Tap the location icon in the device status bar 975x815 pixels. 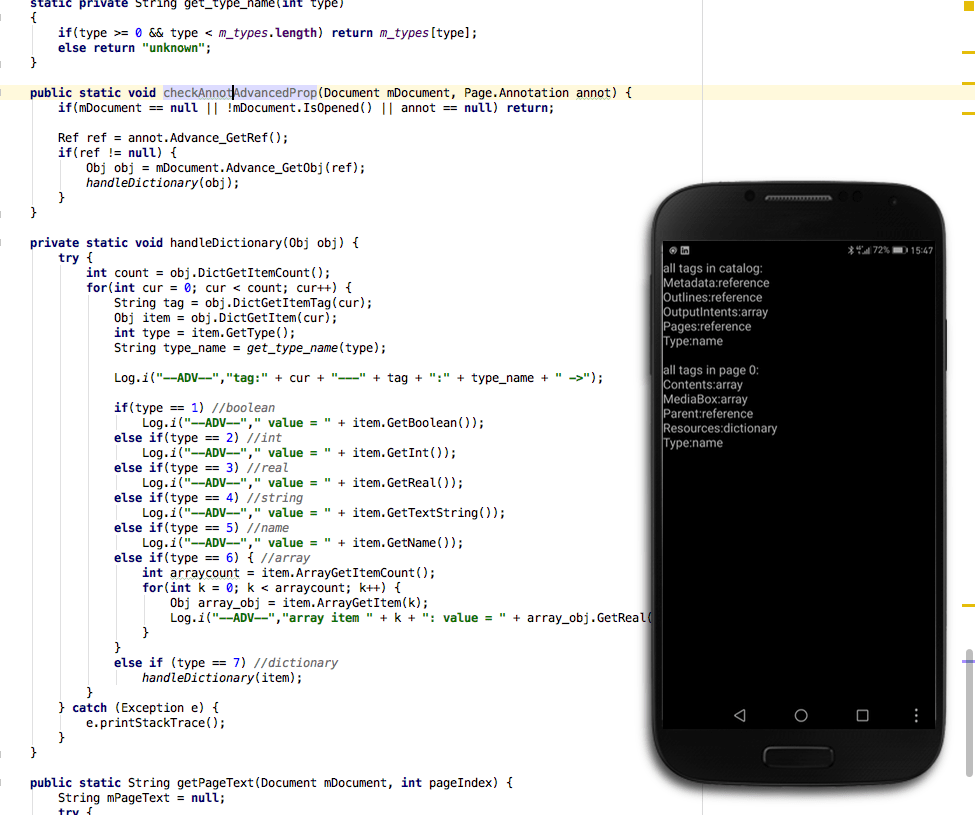[673, 250]
